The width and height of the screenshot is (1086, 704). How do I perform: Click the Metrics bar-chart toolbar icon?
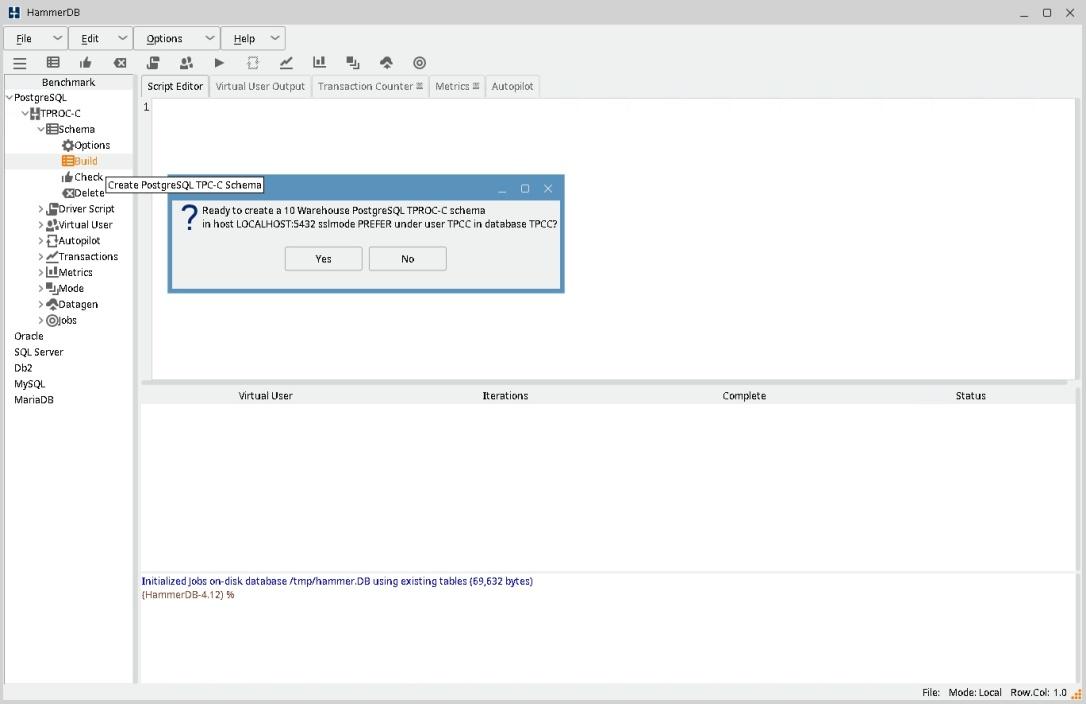(x=320, y=62)
